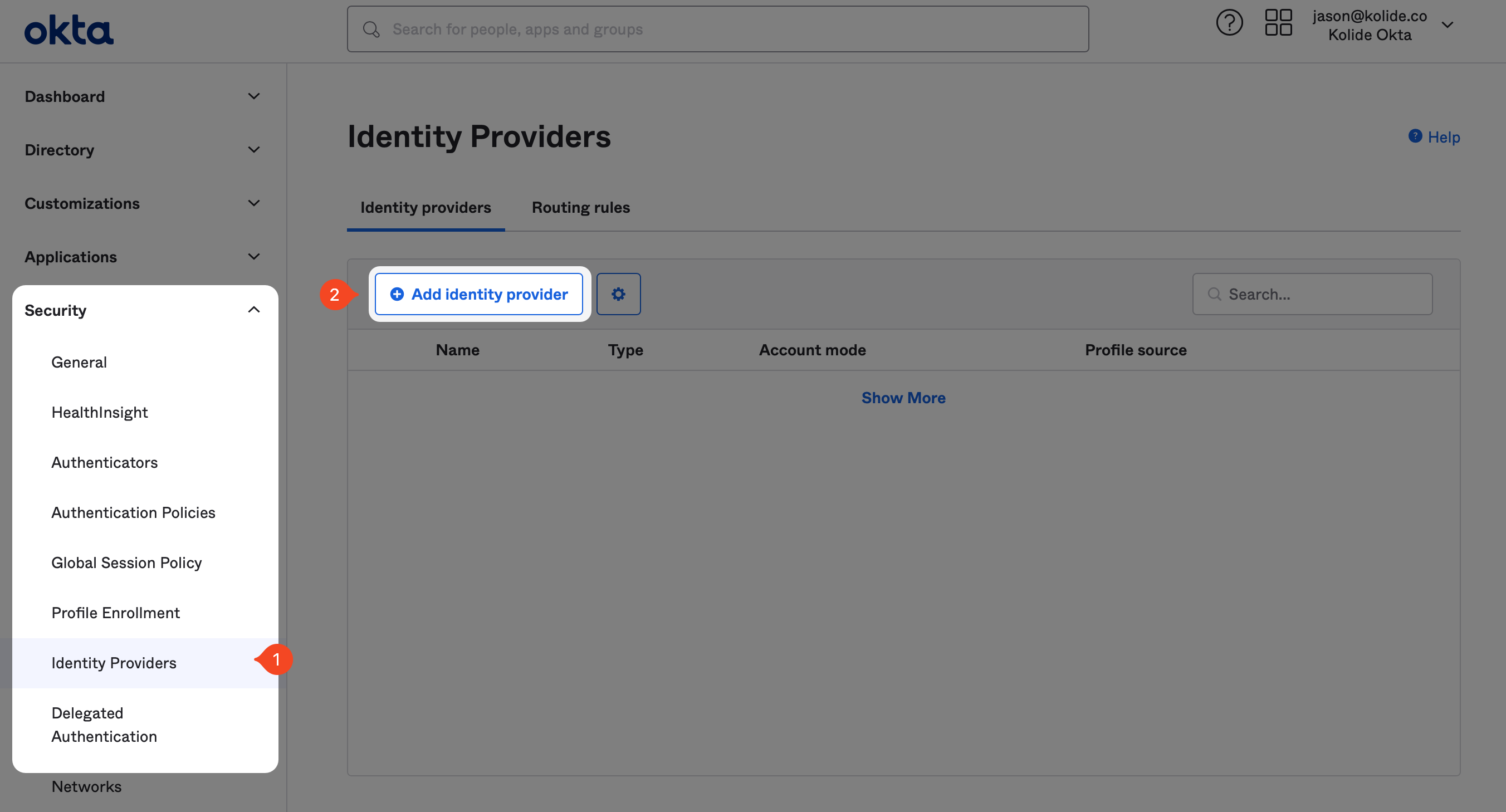Go to Authentication Policies
The image size is (1506, 812).
point(133,512)
